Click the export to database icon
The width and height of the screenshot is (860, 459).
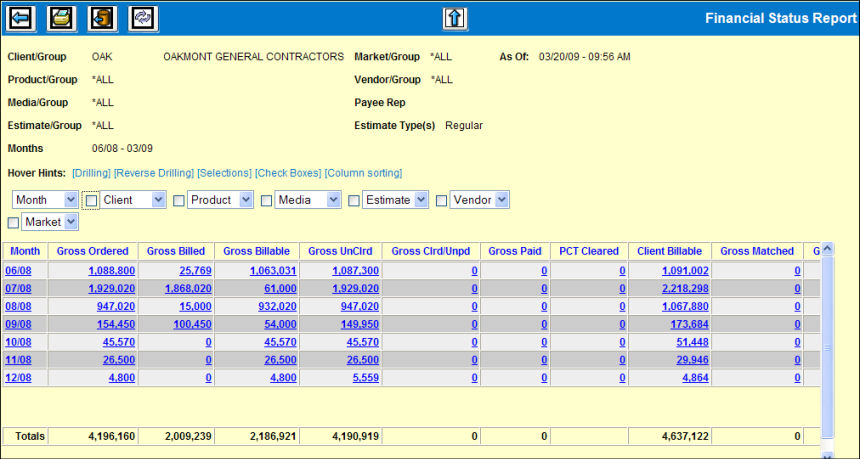103,19
